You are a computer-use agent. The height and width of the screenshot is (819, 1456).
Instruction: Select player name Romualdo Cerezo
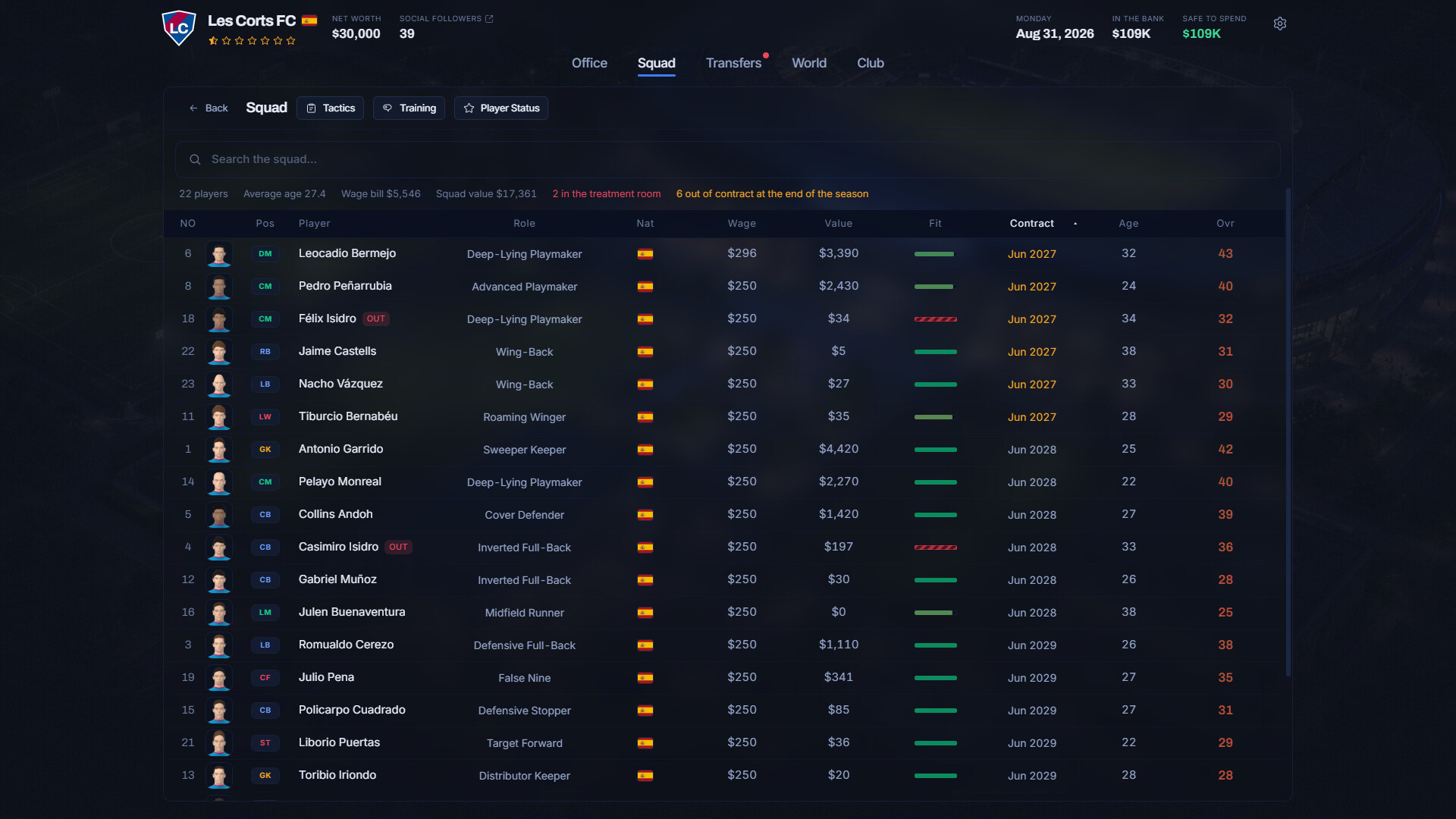click(346, 645)
